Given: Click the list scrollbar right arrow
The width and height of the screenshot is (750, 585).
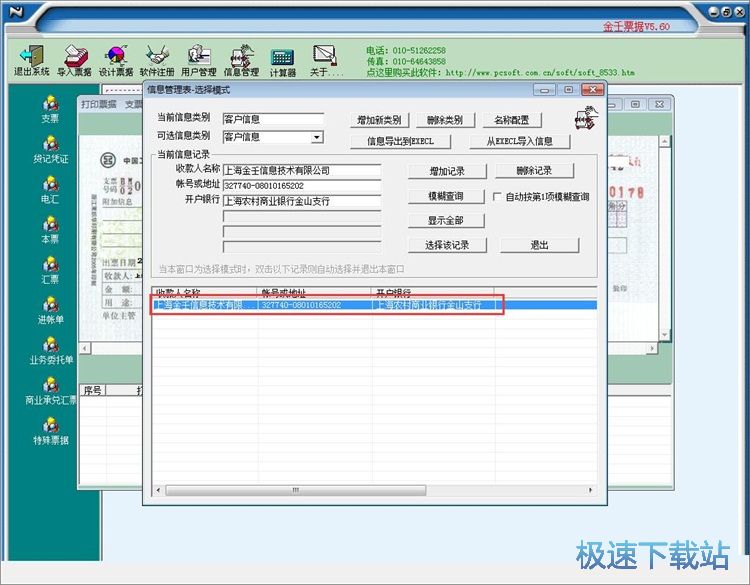Looking at the screenshot, I should click(x=590, y=490).
